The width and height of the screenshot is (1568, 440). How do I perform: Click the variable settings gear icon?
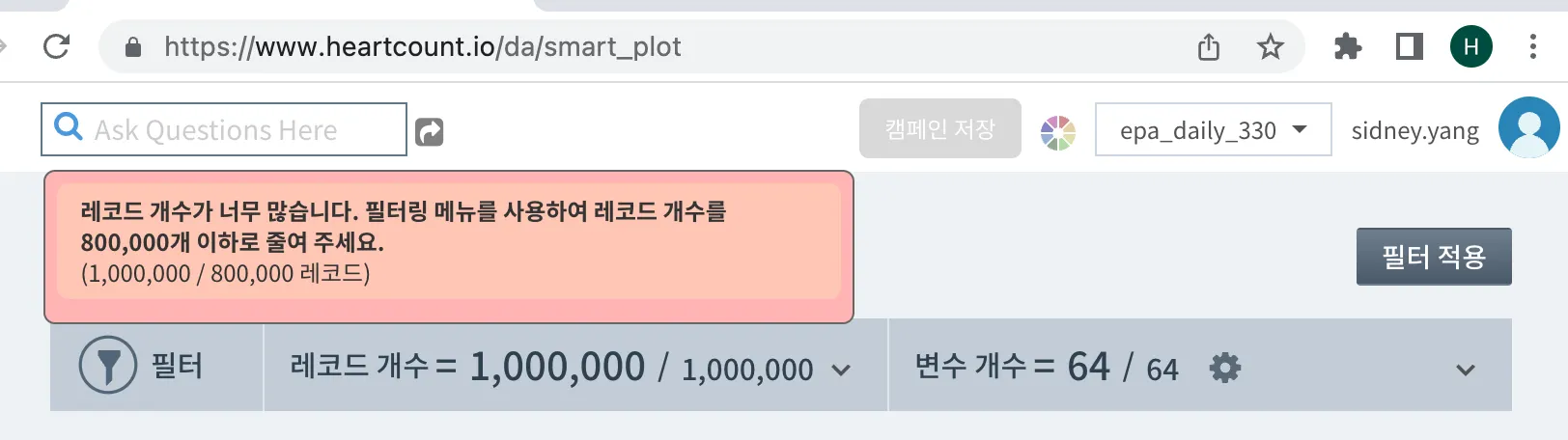[x=1225, y=368]
